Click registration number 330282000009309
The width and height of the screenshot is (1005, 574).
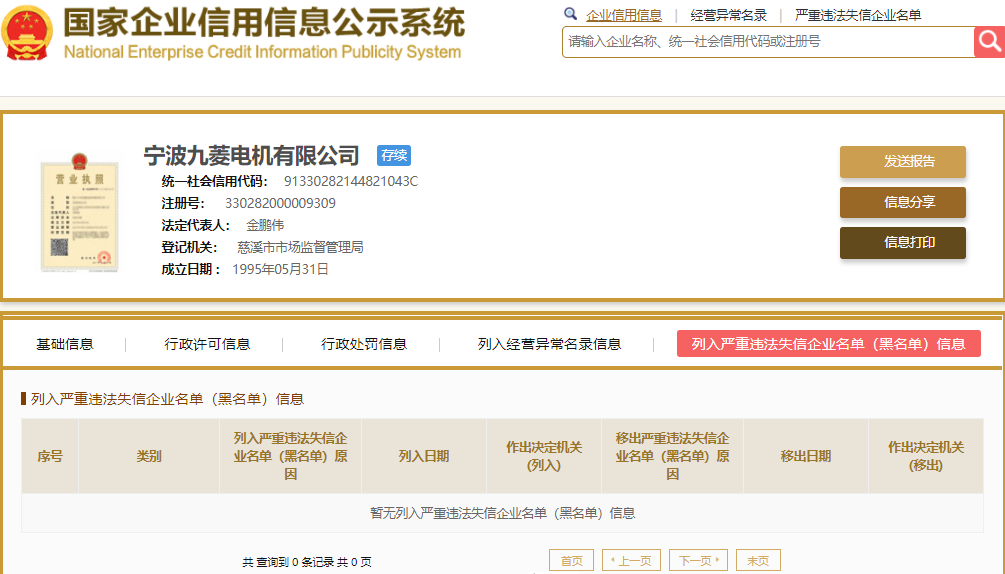pos(280,203)
